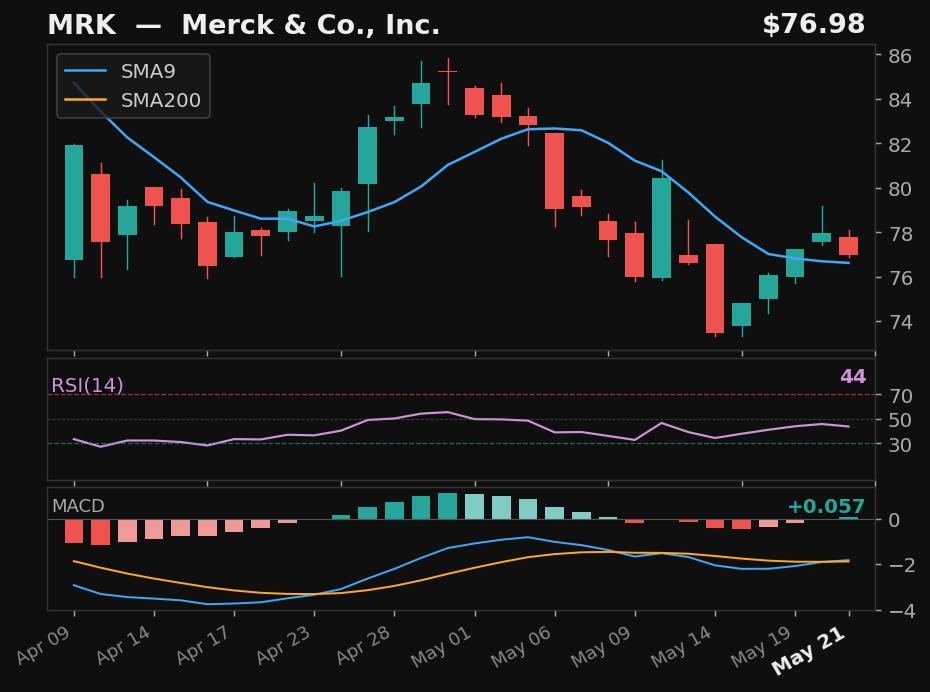The image size is (930, 692).
Task: Click the blue SMA9 legend line sample
Action: tap(85, 71)
